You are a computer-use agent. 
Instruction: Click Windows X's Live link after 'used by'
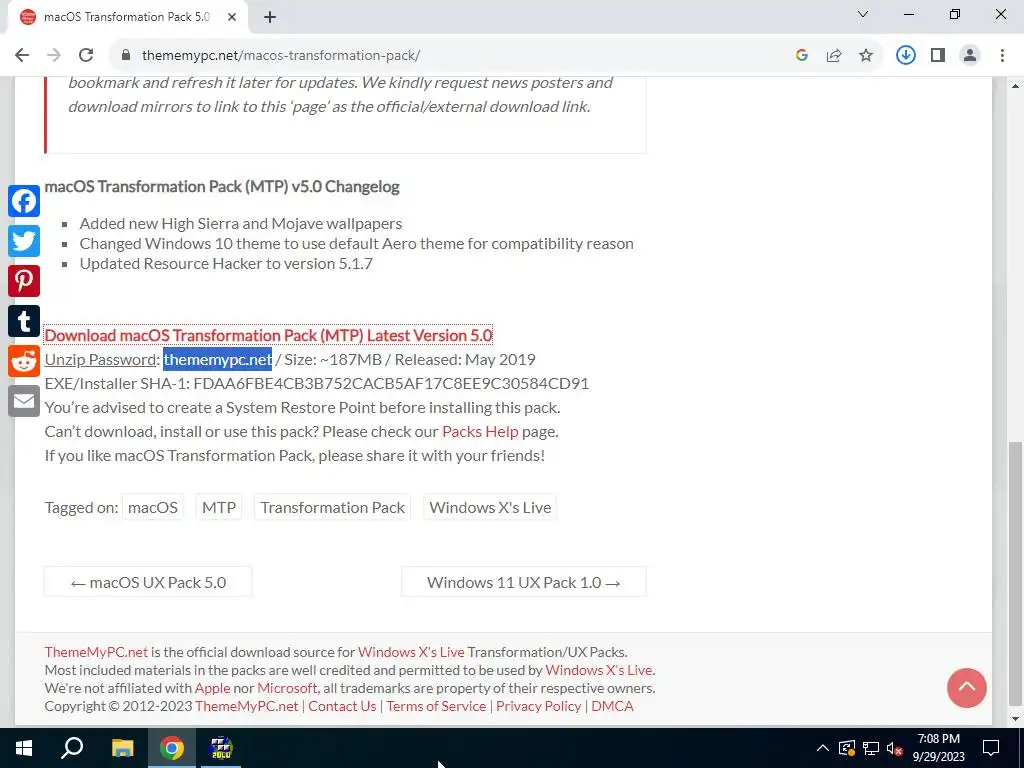pyautogui.click(x=599, y=670)
